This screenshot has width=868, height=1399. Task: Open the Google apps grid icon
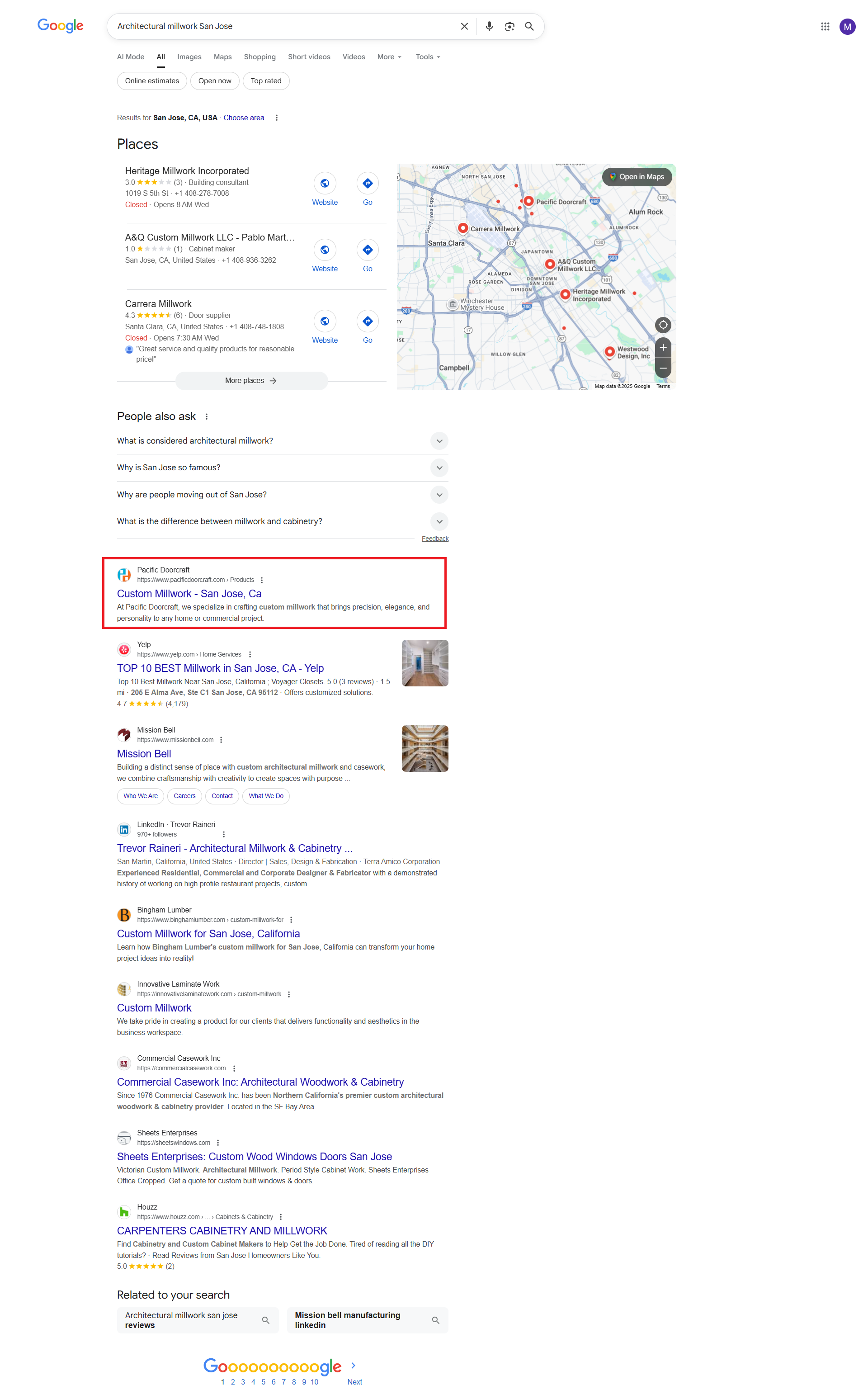(x=825, y=26)
